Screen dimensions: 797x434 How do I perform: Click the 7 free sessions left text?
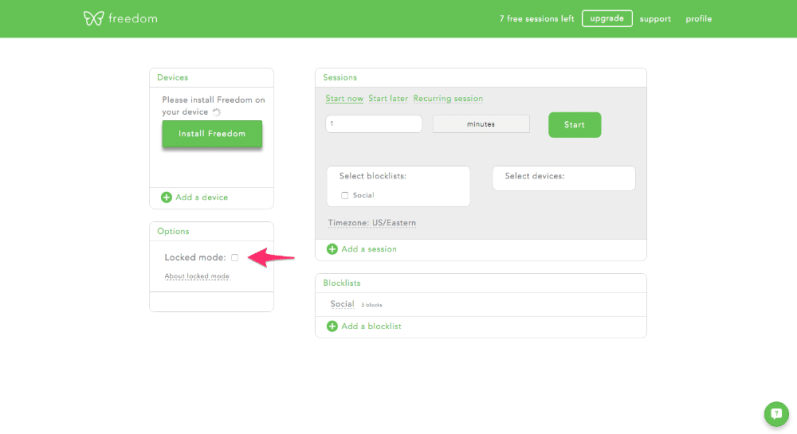coord(536,19)
